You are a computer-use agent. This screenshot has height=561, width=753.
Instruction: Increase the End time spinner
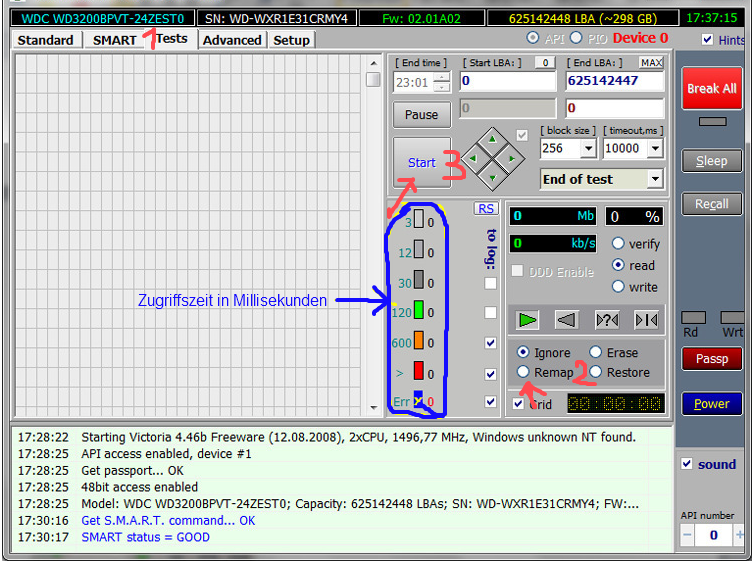pyautogui.click(x=441, y=77)
